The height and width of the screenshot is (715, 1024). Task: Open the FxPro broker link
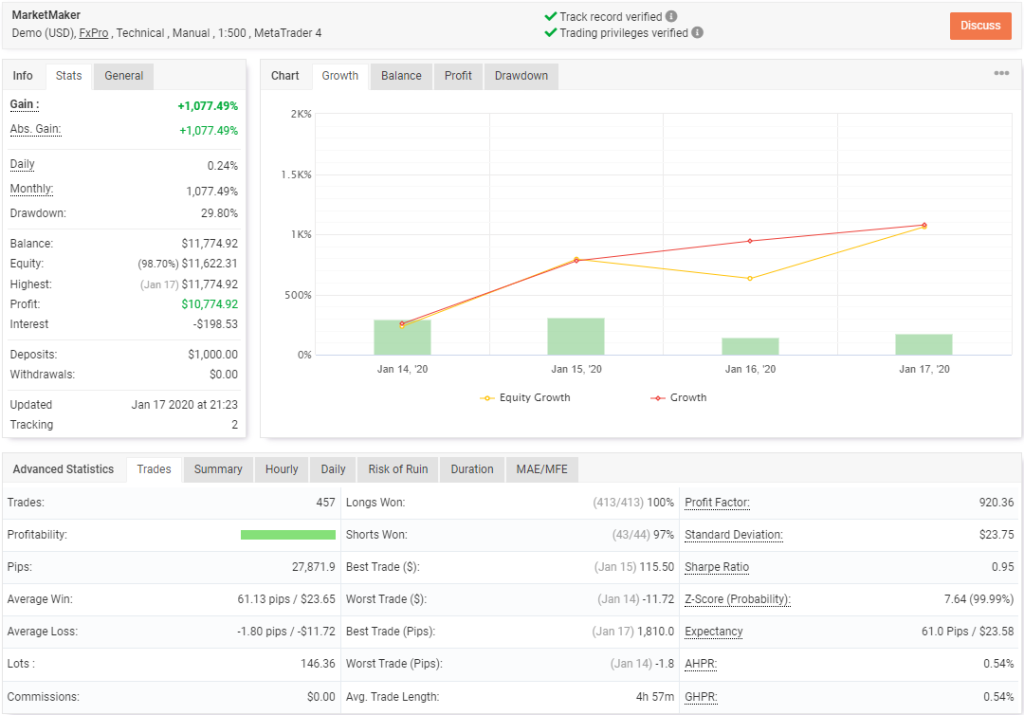point(93,33)
